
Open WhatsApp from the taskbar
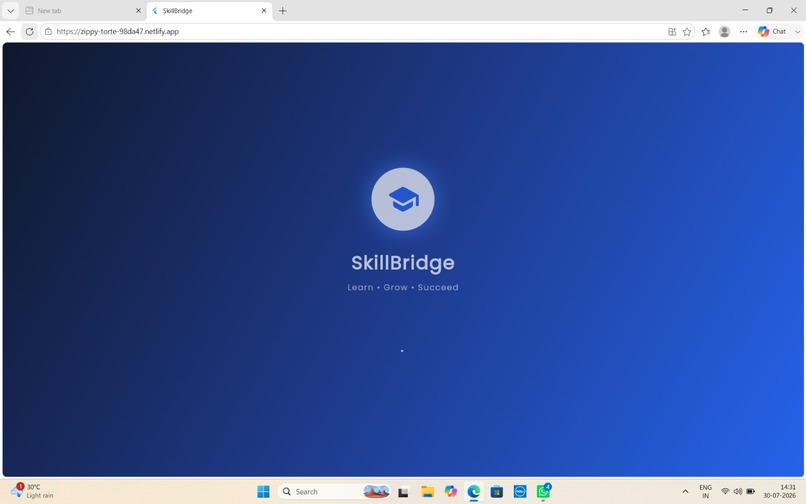543,492
